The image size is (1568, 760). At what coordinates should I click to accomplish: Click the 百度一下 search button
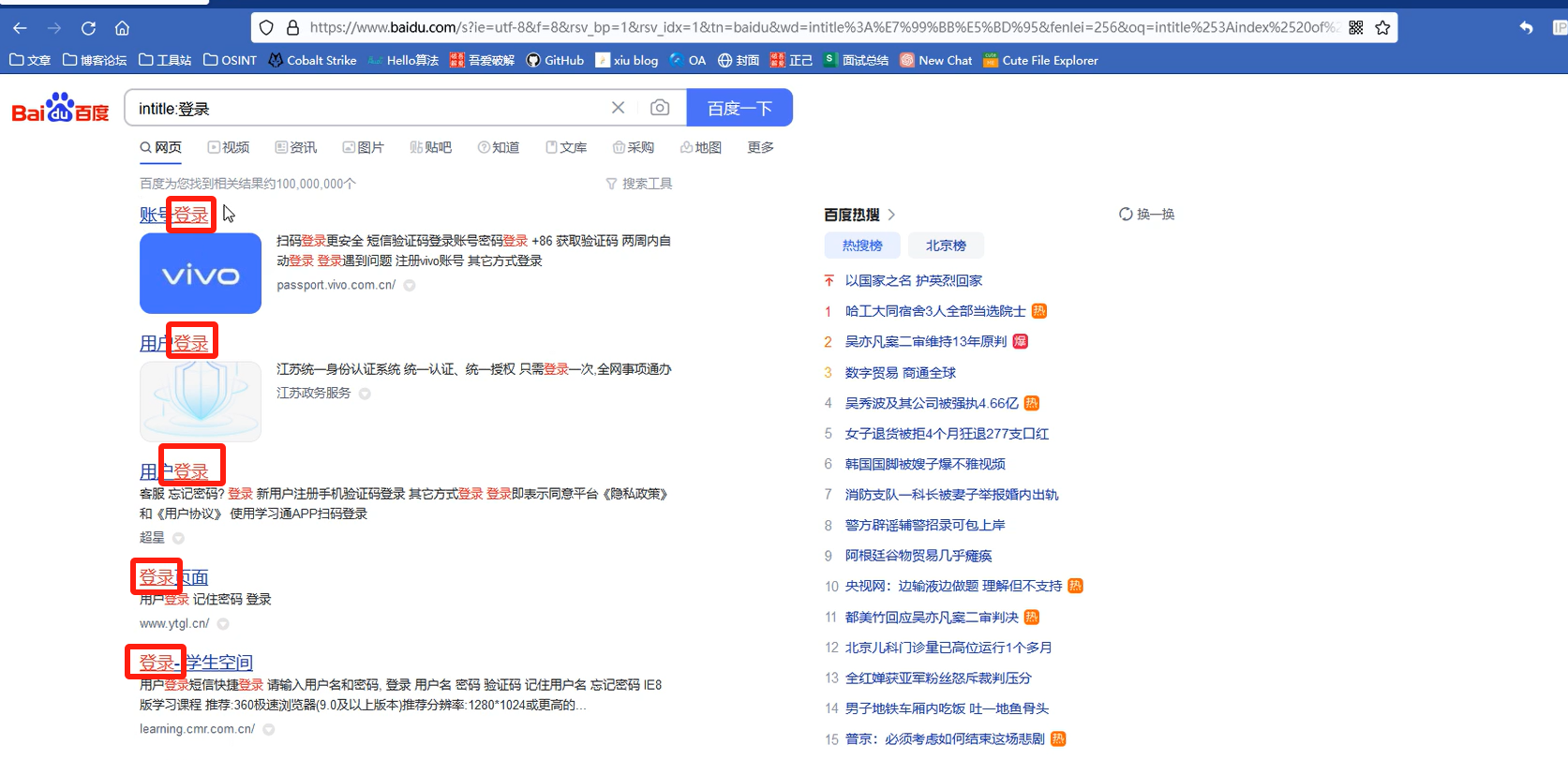tap(739, 108)
